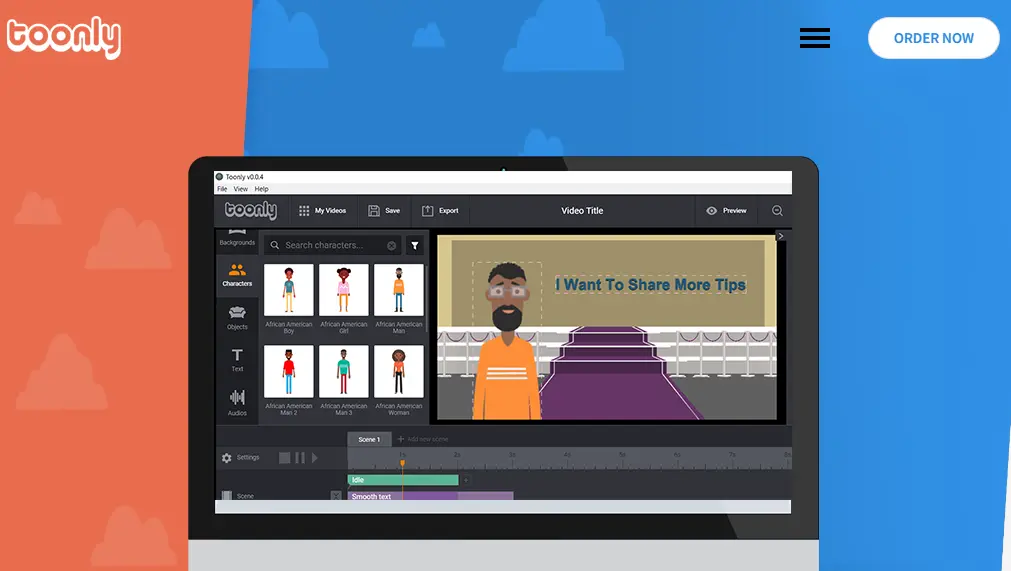The height and width of the screenshot is (571, 1011).
Task: Add a new scene
Action: (423, 439)
